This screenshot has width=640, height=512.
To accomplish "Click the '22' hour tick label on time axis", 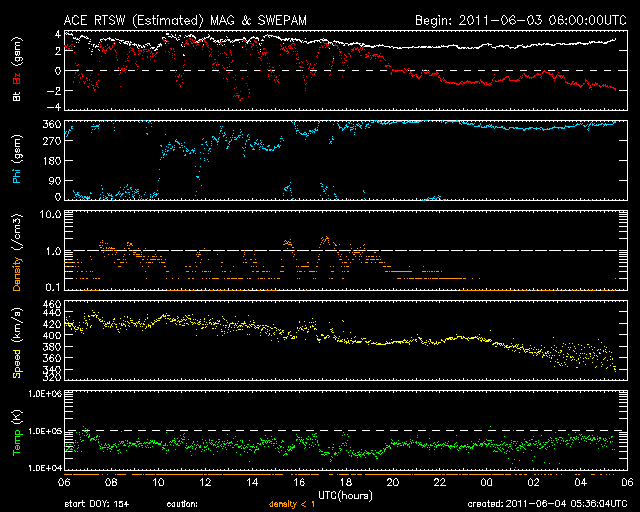I will click(440, 483).
